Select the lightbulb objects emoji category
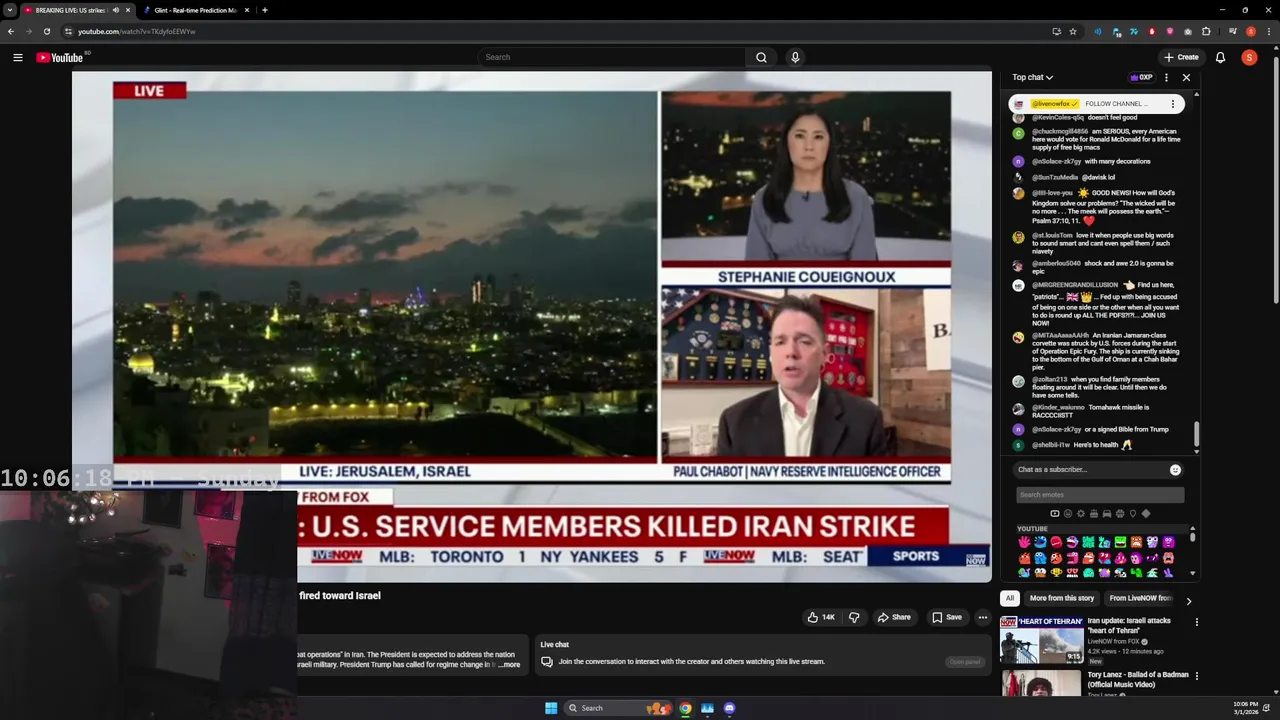Viewport: 1280px width, 720px height. 1133,513
